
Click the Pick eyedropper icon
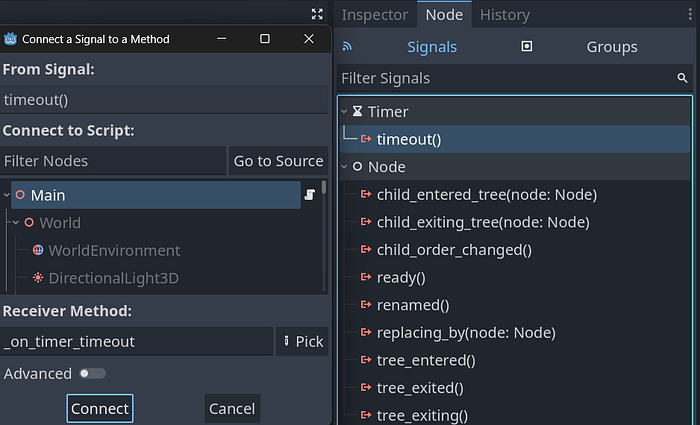pyautogui.click(x=288, y=341)
